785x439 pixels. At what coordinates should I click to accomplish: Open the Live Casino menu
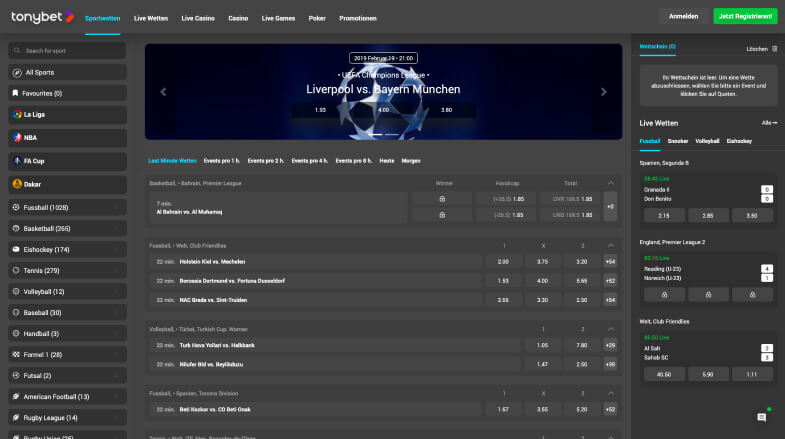(x=198, y=19)
